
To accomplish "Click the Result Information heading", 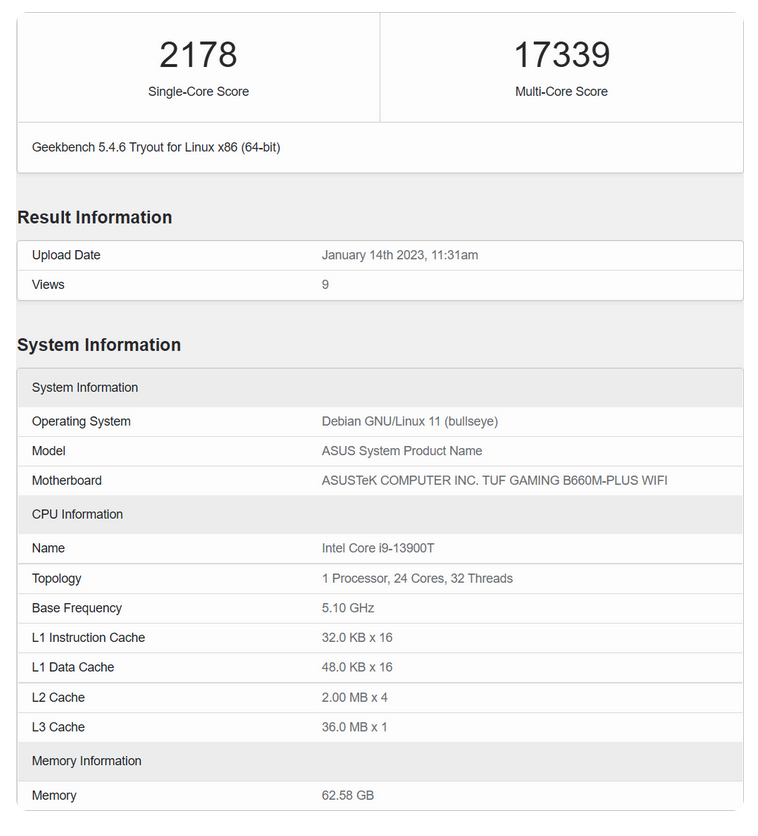I will point(95,218).
